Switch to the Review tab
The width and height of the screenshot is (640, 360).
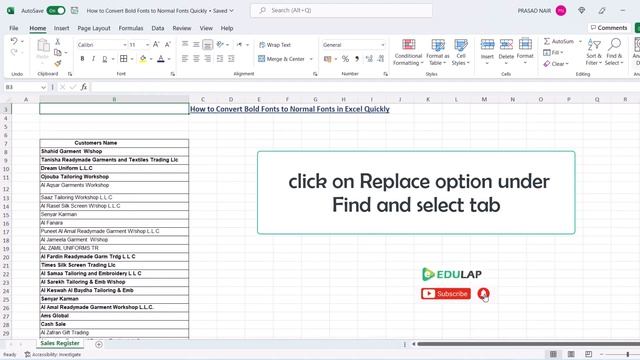pyautogui.click(x=182, y=28)
